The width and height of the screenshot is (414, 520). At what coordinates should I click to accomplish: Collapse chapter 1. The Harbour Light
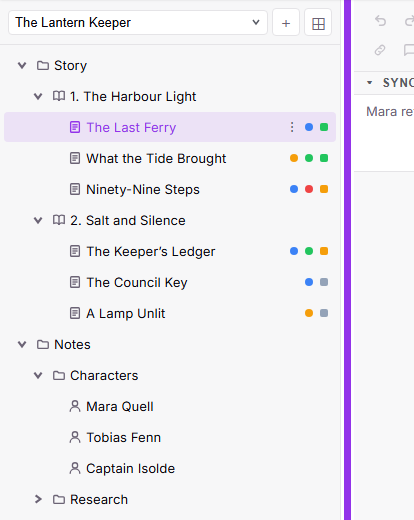point(38,97)
